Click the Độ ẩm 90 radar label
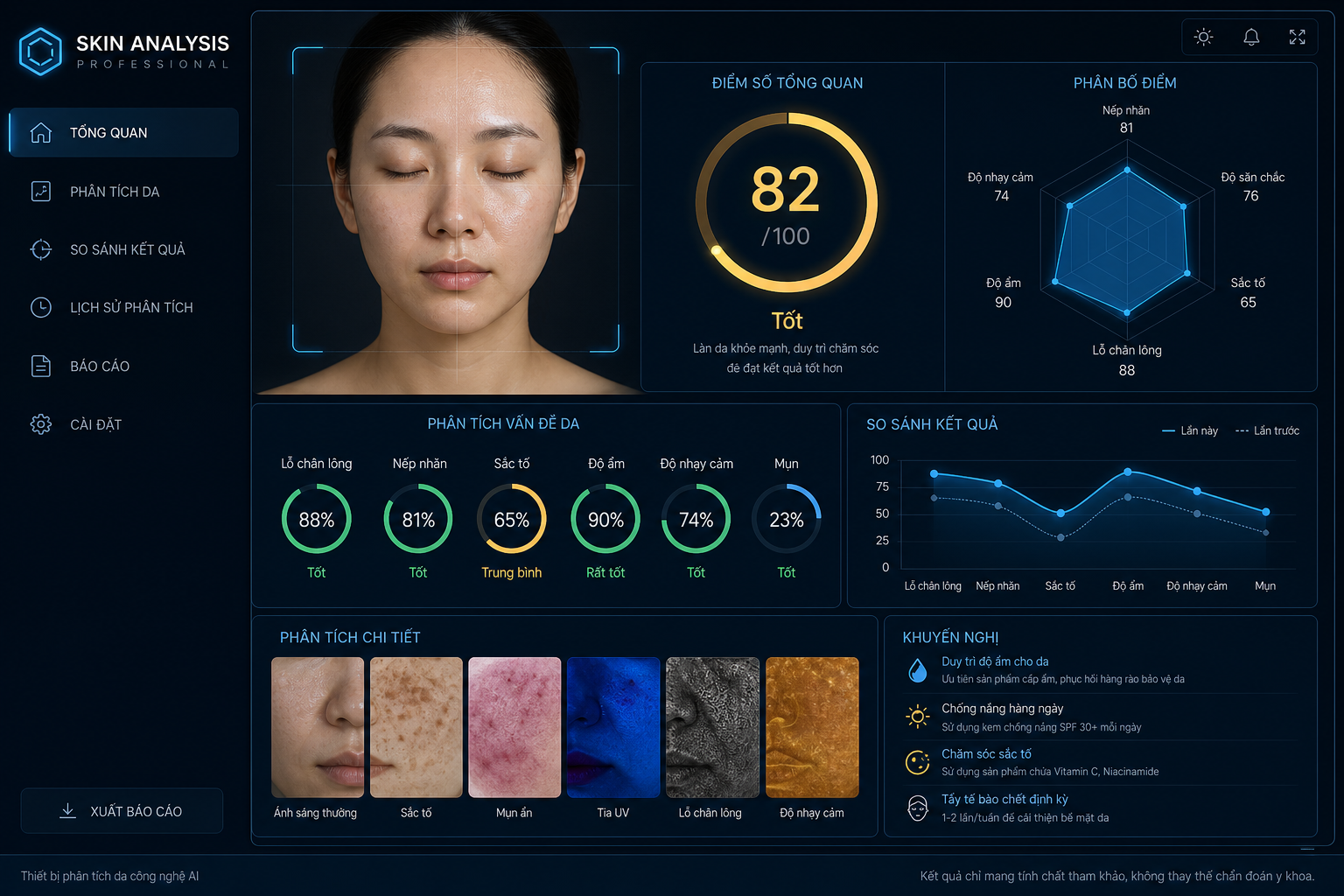This screenshot has width=1344, height=896. 1004,293
